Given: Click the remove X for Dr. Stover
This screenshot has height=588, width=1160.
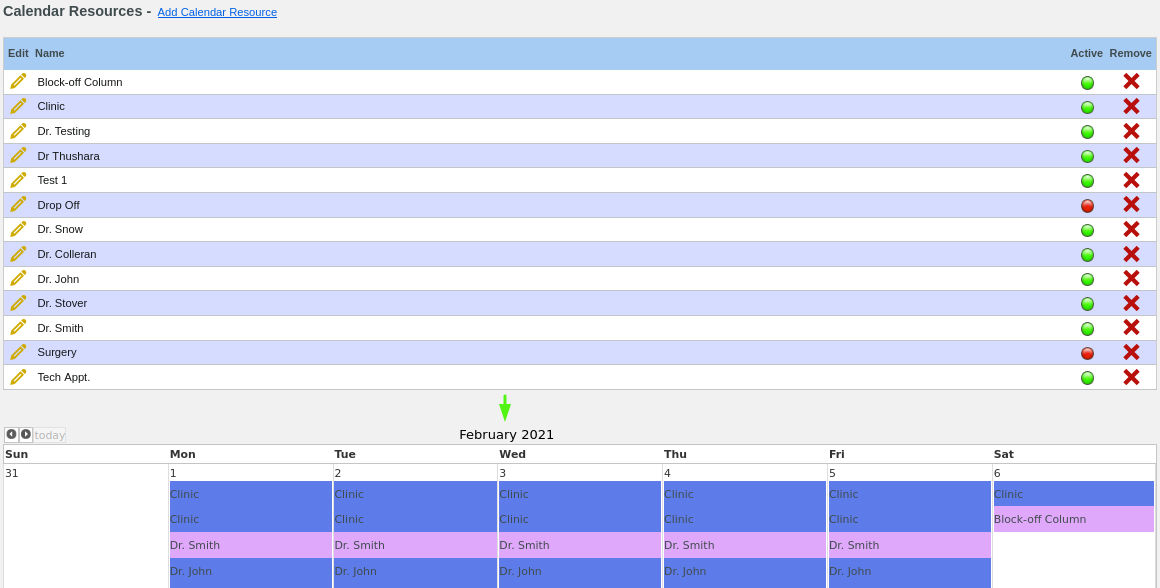Looking at the screenshot, I should click(1131, 303).
